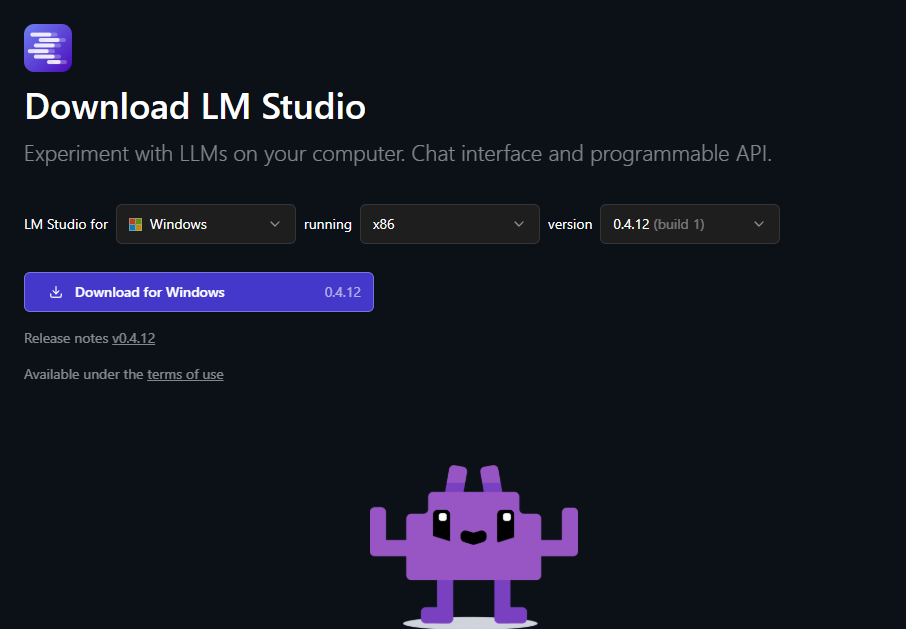Viewport: 906px width, 629px height.
Task: Open the terms of use link
Action: (185, 375)
